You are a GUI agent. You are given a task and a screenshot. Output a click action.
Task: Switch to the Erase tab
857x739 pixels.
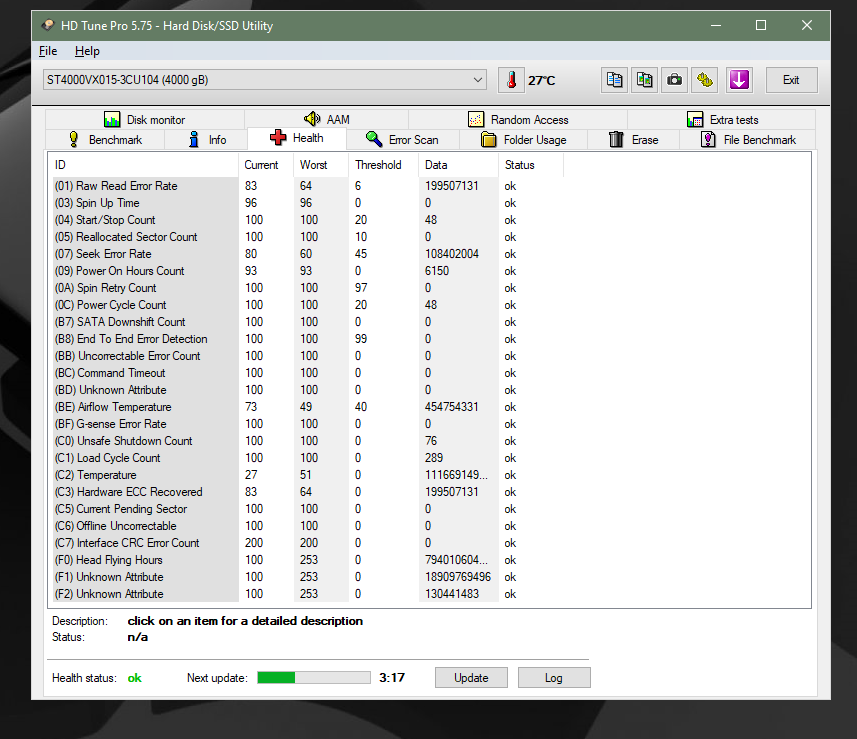point(633,139)
